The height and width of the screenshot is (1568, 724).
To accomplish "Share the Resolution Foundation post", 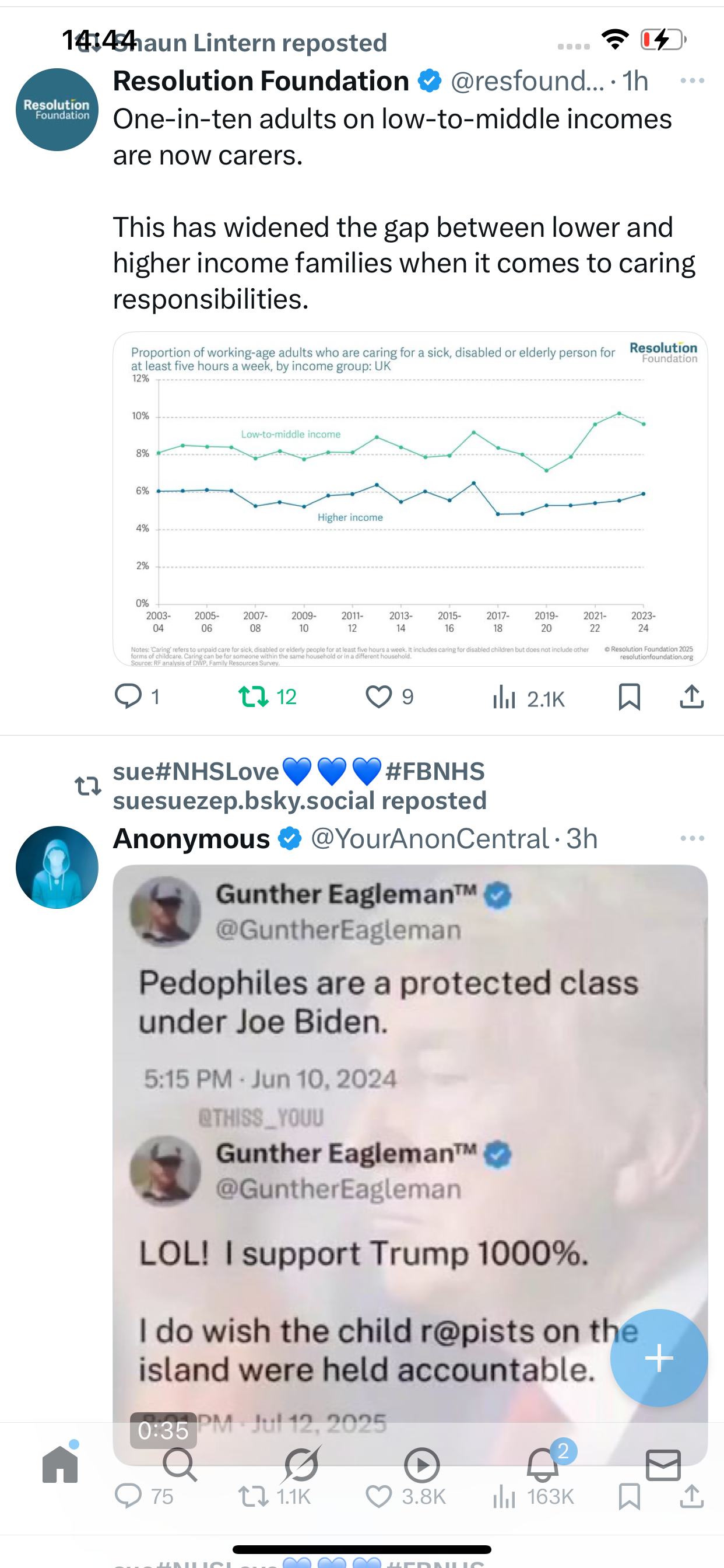I will [x=691, y=696].
